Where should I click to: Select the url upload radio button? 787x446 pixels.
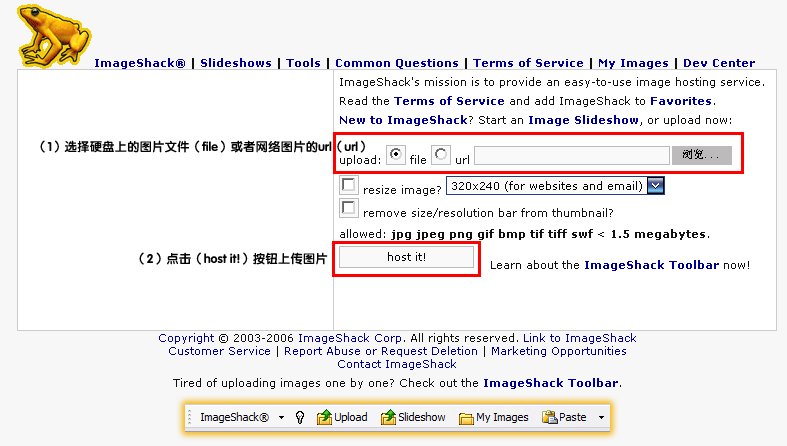pyautogui.click(x=441, y=155)
